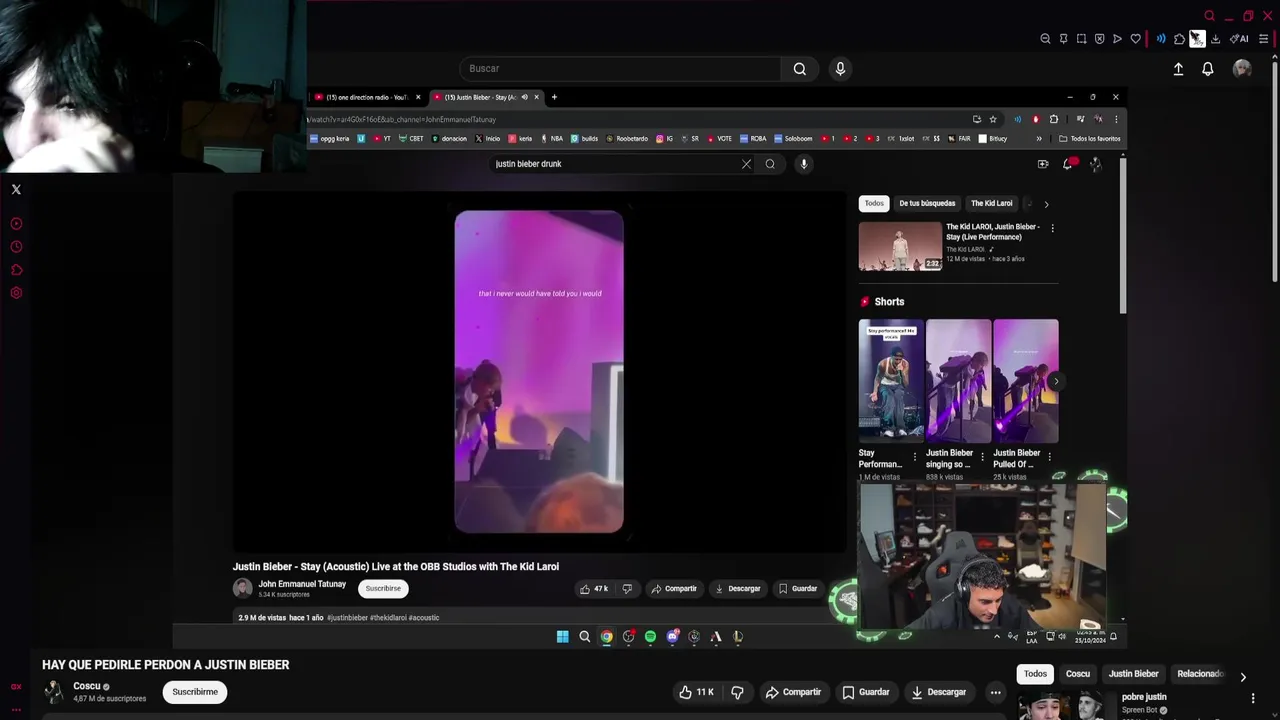Open inner YouTube notifications bell with badge
The width and height of the screenshot is (1280, 720).
click(x=1068, y=164)
